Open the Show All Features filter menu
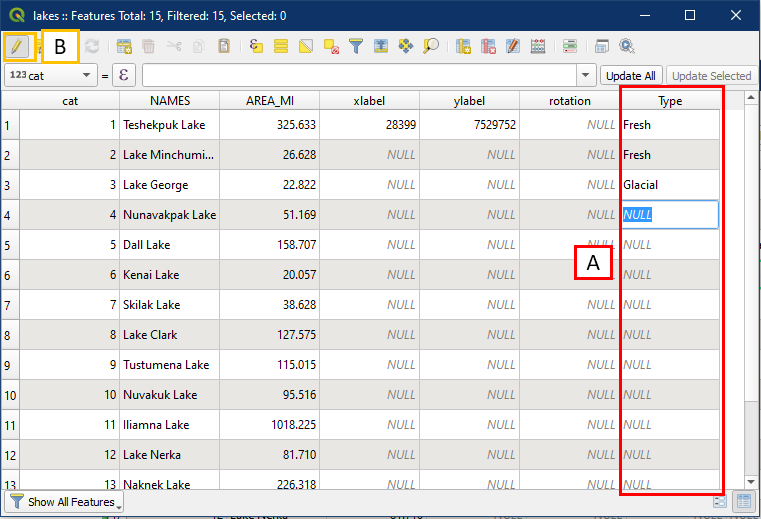Screen dimensions: 761x519 point(62,501)
